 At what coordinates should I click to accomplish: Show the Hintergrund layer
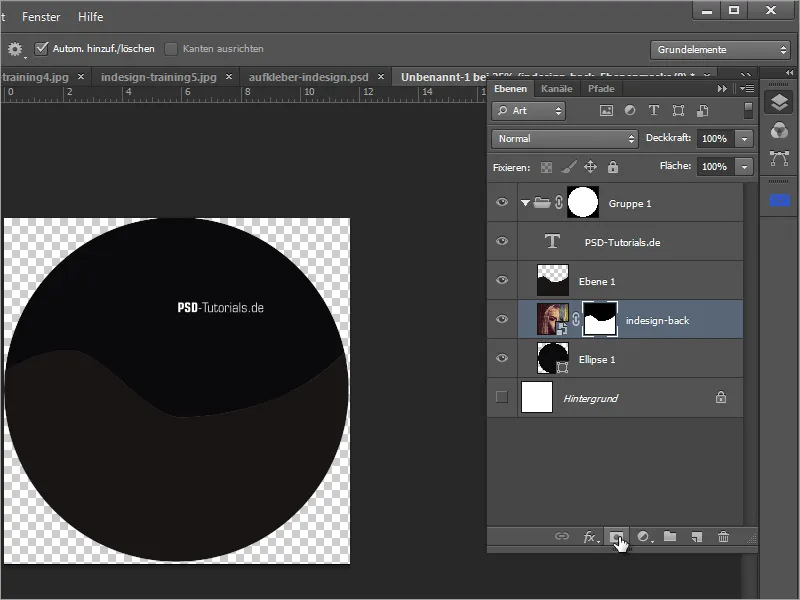(x=502, y=397)
